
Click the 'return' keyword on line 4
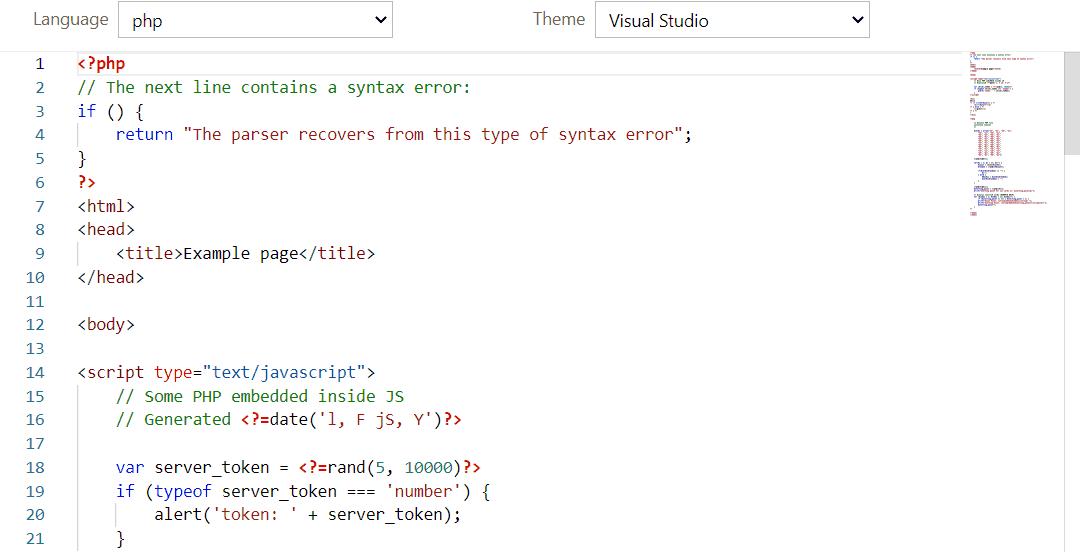click(x=144, y=135)
